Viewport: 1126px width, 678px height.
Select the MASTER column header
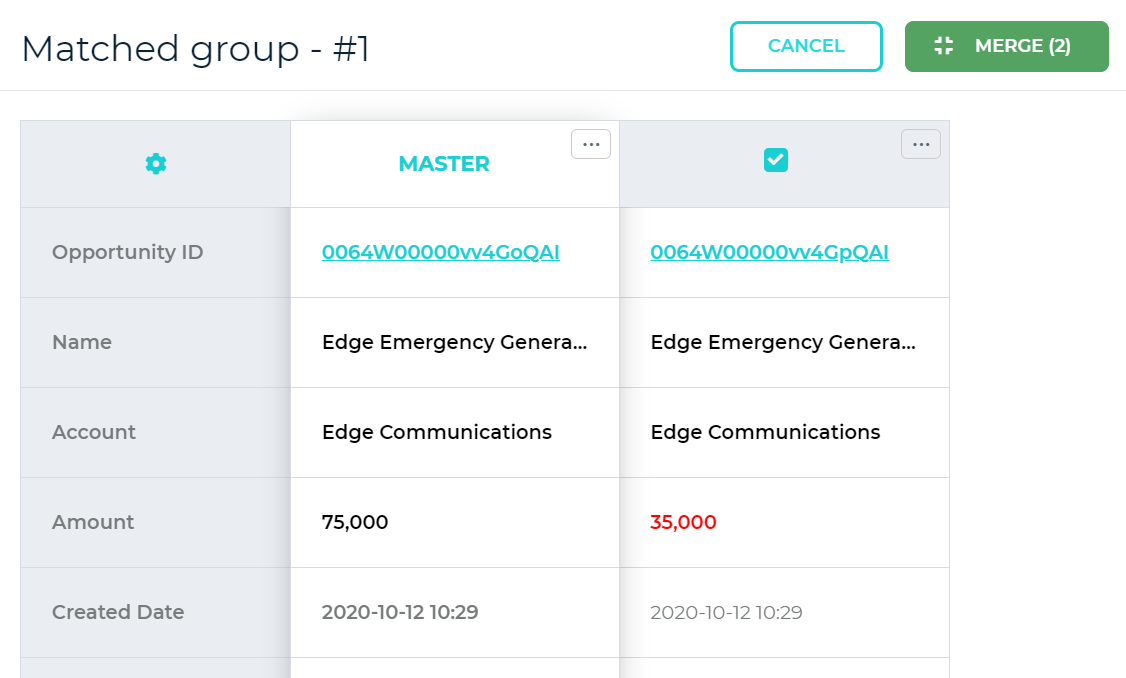444,164
